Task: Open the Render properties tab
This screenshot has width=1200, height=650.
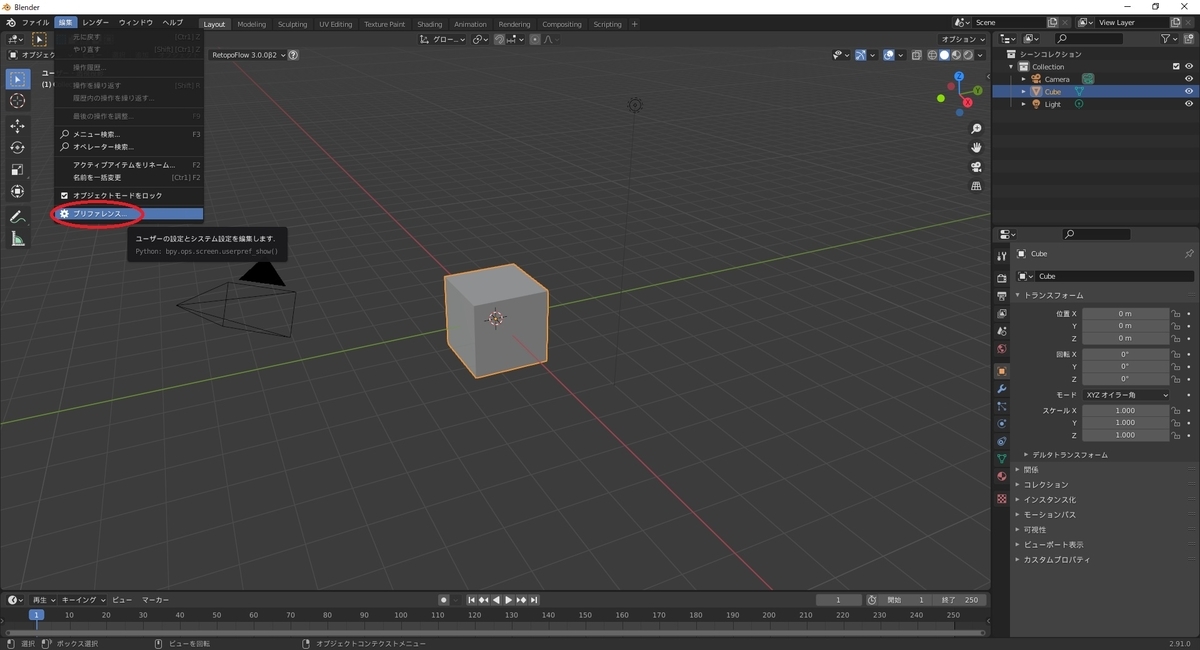Action: (1001, 278)
